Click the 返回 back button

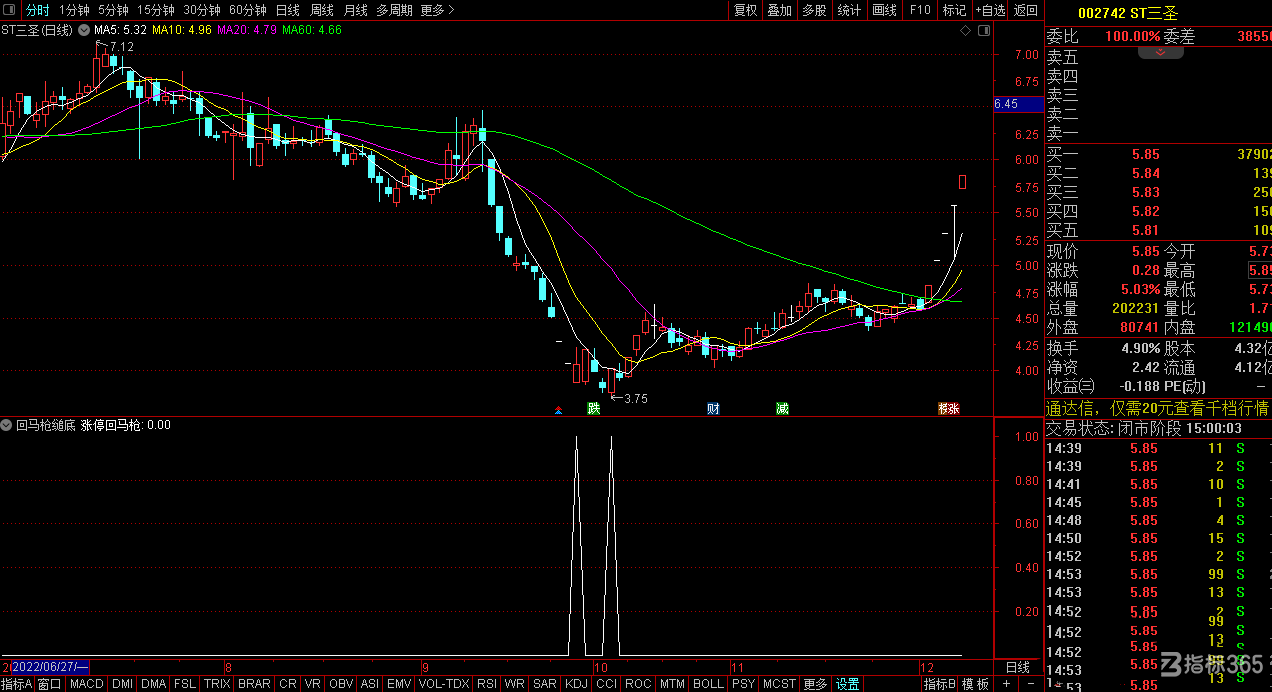pos(1026,10)
